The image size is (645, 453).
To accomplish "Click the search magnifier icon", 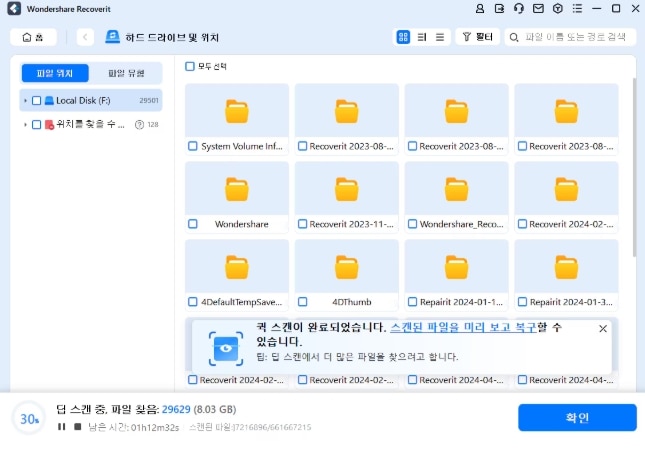I will point(514,37).
